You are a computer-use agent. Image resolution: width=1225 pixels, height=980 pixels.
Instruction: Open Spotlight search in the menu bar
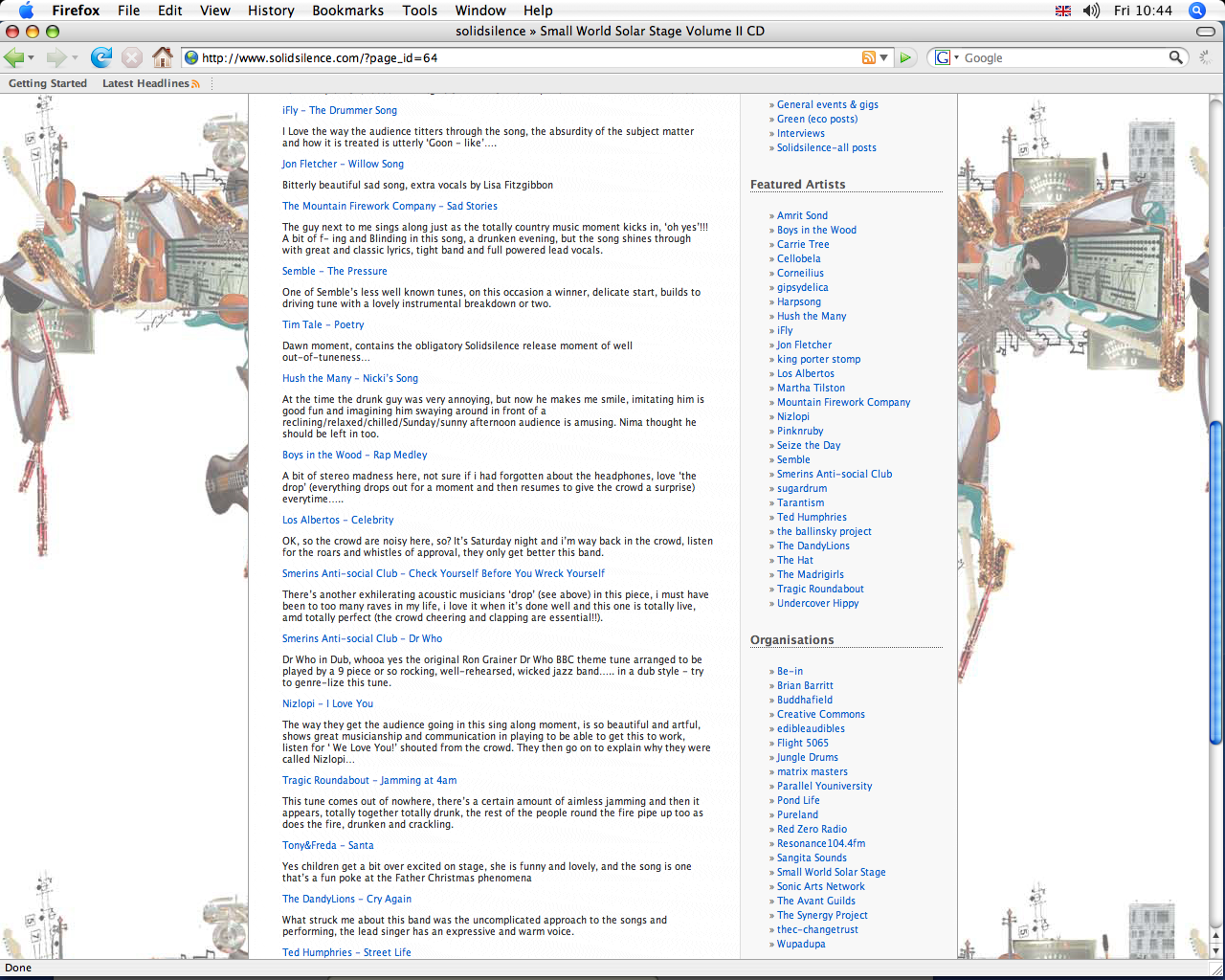click(x=1196, y=11)
